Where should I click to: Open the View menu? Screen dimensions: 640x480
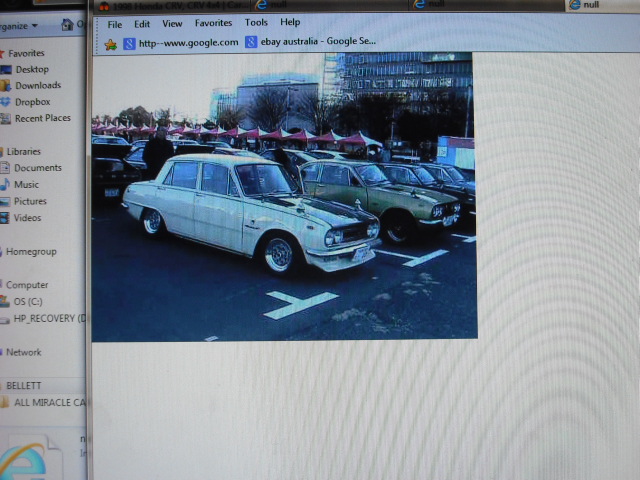click(x=172, y=23)
